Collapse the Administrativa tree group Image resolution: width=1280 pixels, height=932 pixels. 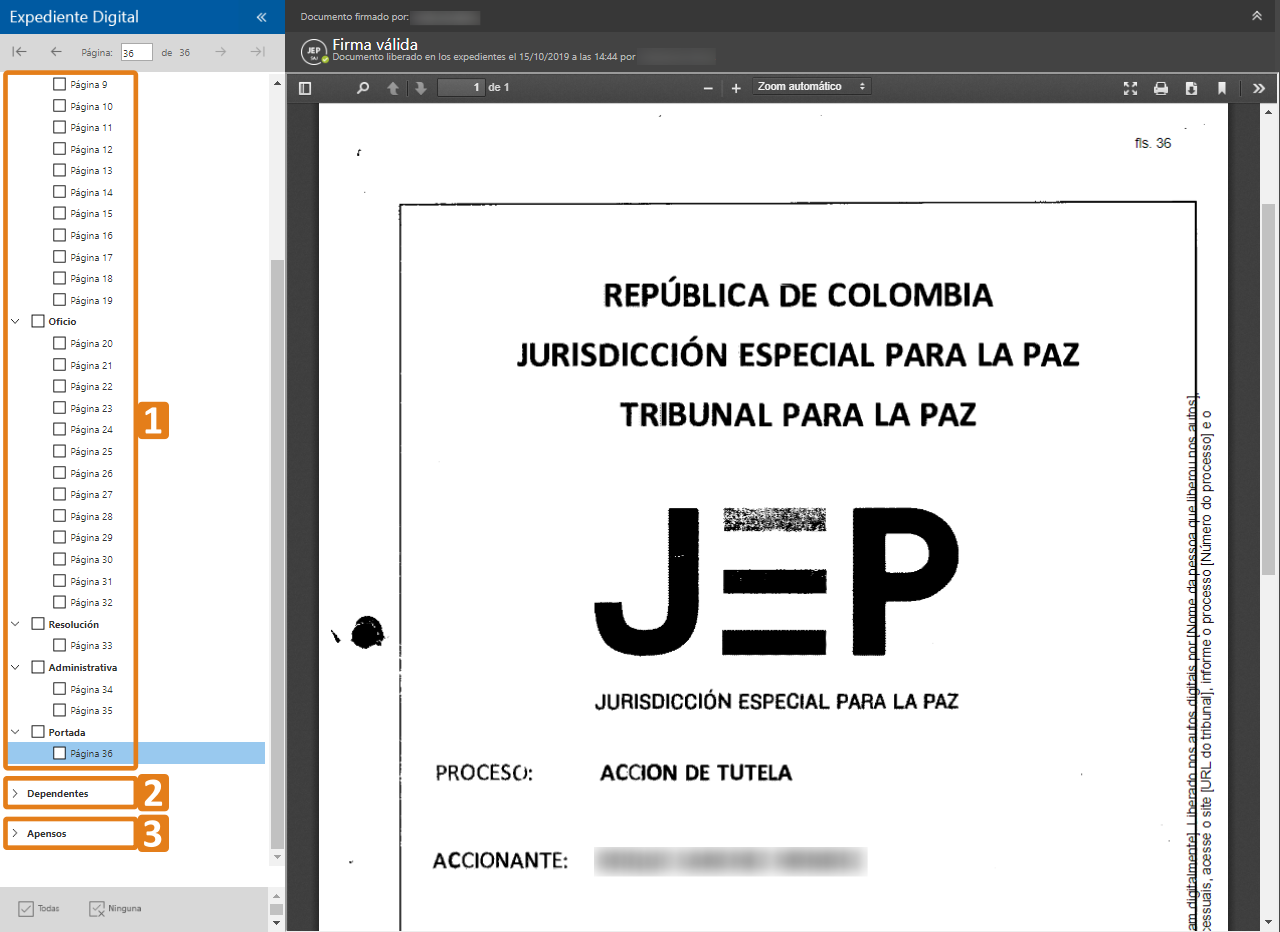[x=15, y=667]
